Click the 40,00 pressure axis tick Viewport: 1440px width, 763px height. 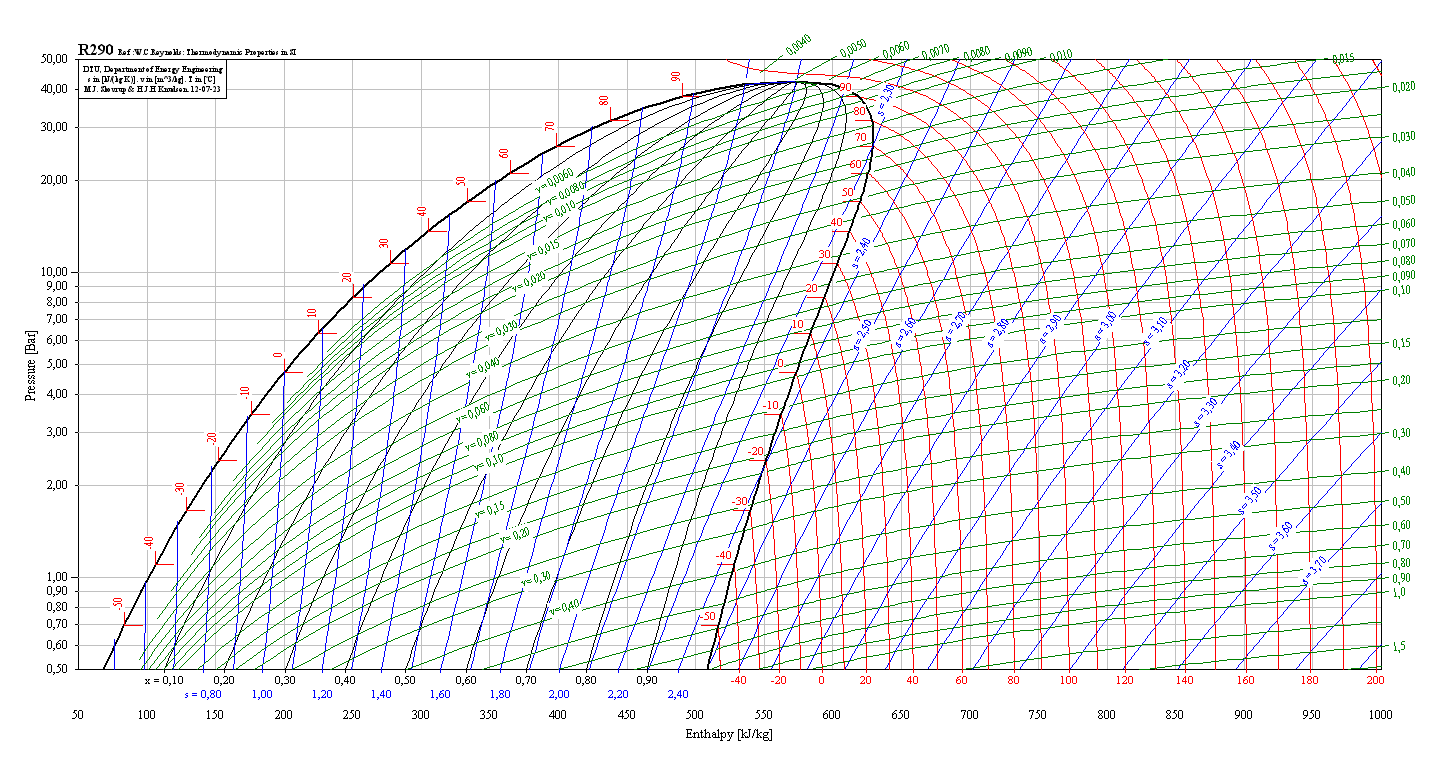(52, 89)
